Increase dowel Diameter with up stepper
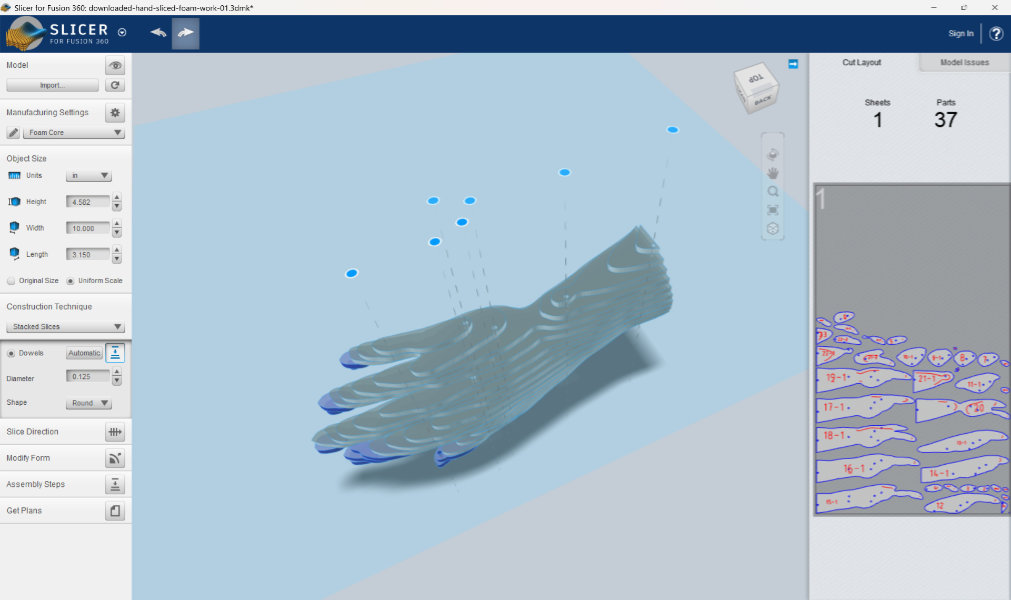 [x=117, y=373]
